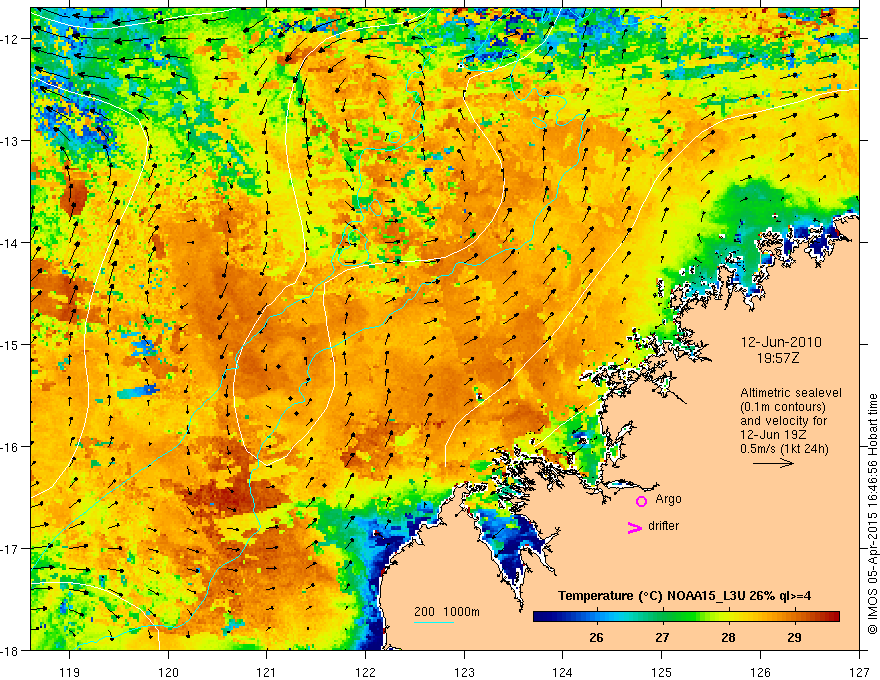The height and width of the screenshot is (680, 880).
Task: Click the longitude axis label '120'
Action: [x=168, y=672]
